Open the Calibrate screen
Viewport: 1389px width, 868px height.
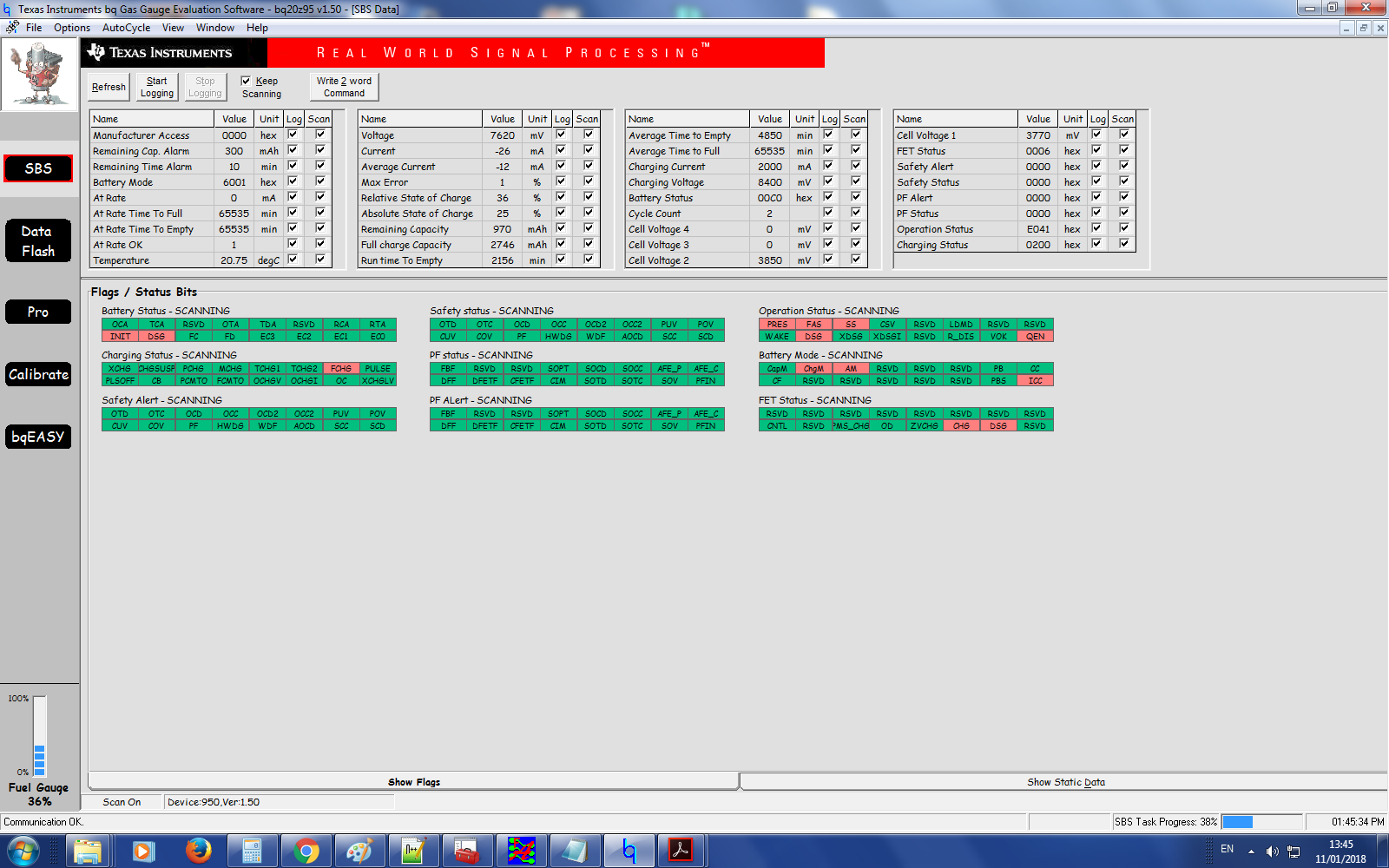[38, 374]
